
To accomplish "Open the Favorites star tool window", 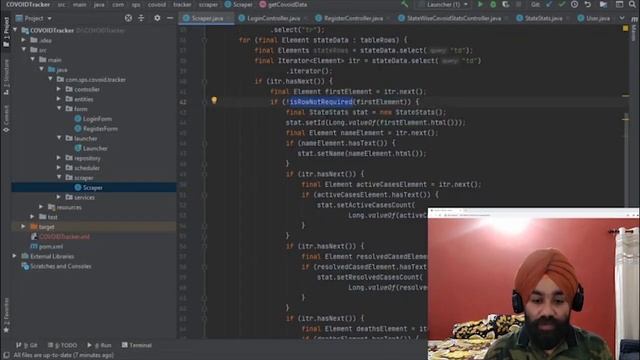I will pyautogui.click(x=6, y=316).
